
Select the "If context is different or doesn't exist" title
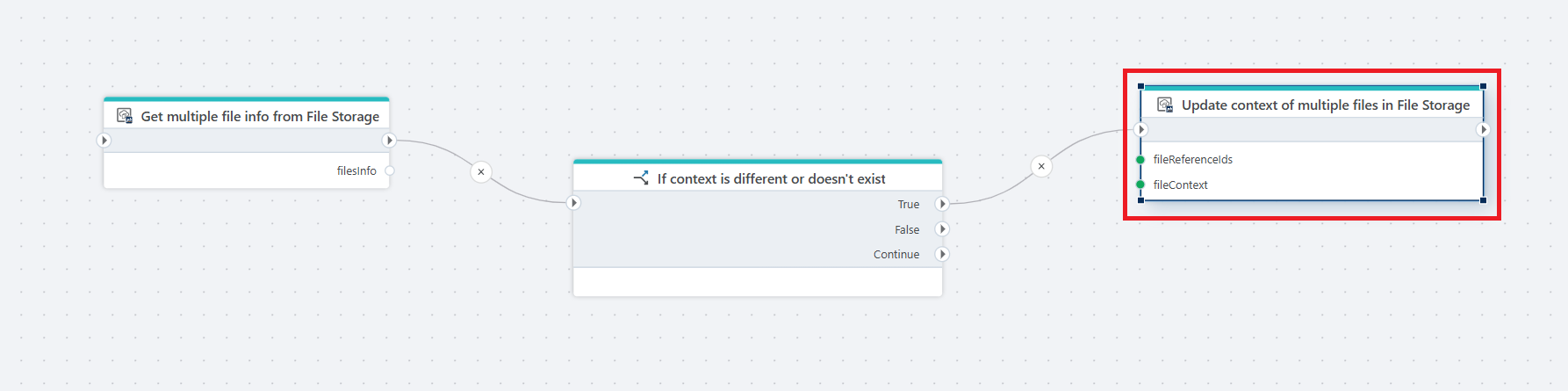[x=771, y=178]
